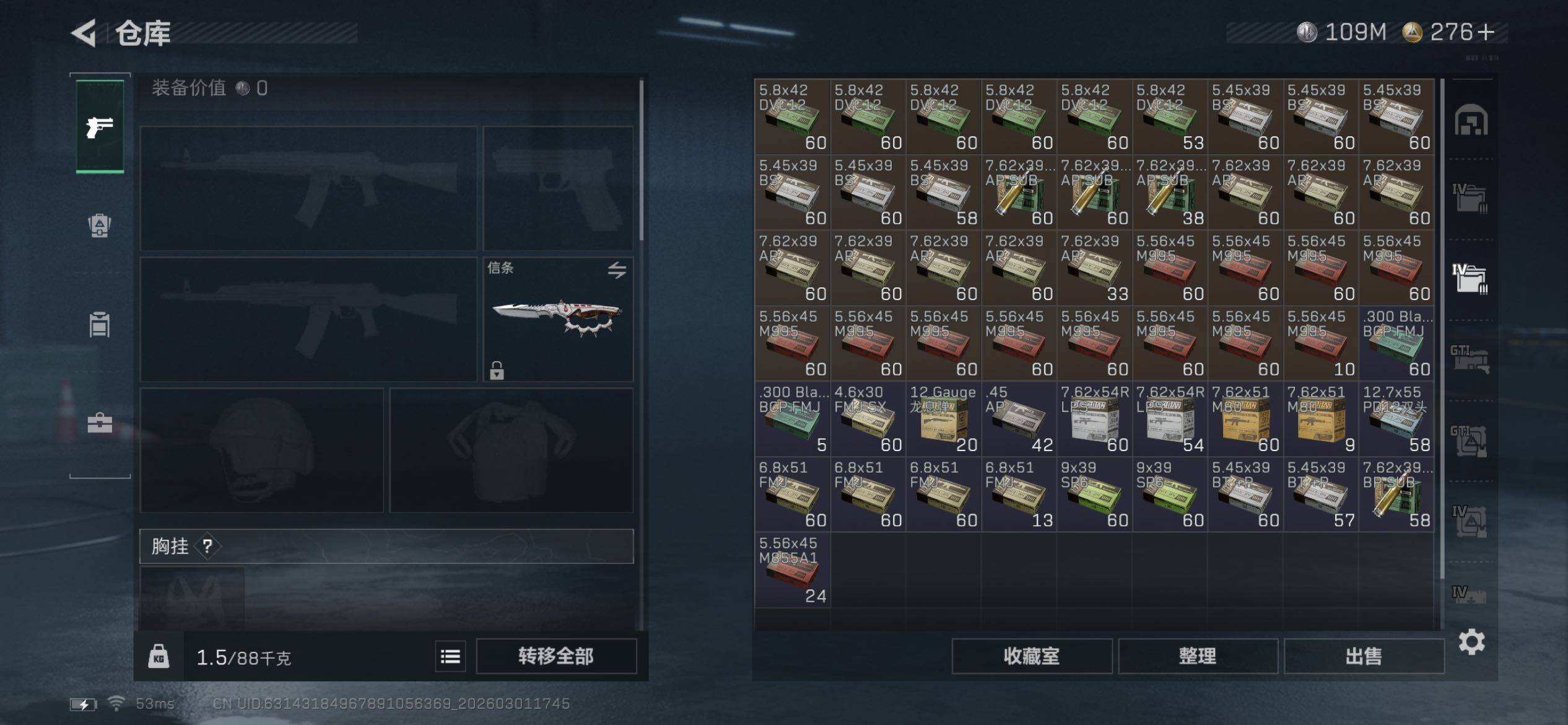
Task: Click the 整理 sort button
Action: [1198, 656]
